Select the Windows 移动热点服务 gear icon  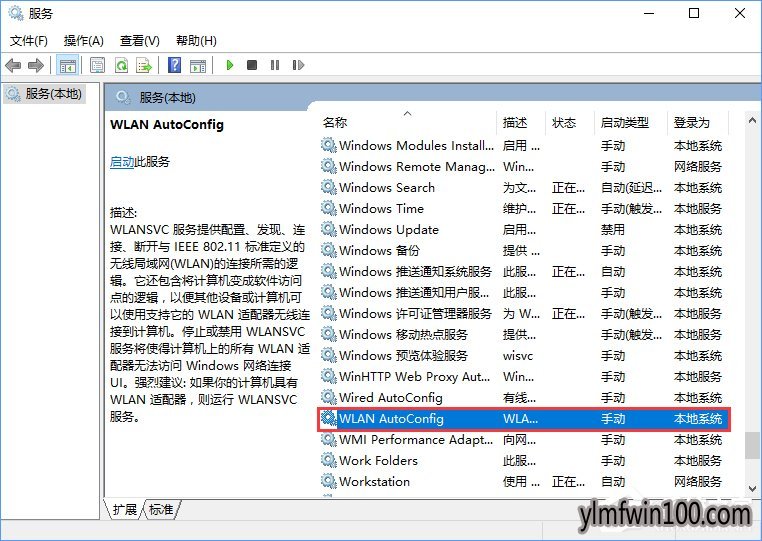coord(329,334)
